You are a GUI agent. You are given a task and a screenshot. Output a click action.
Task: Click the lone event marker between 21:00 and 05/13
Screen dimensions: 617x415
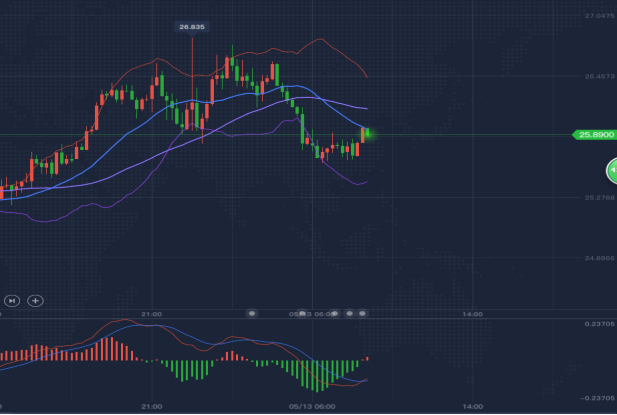[x=252, y=314]
